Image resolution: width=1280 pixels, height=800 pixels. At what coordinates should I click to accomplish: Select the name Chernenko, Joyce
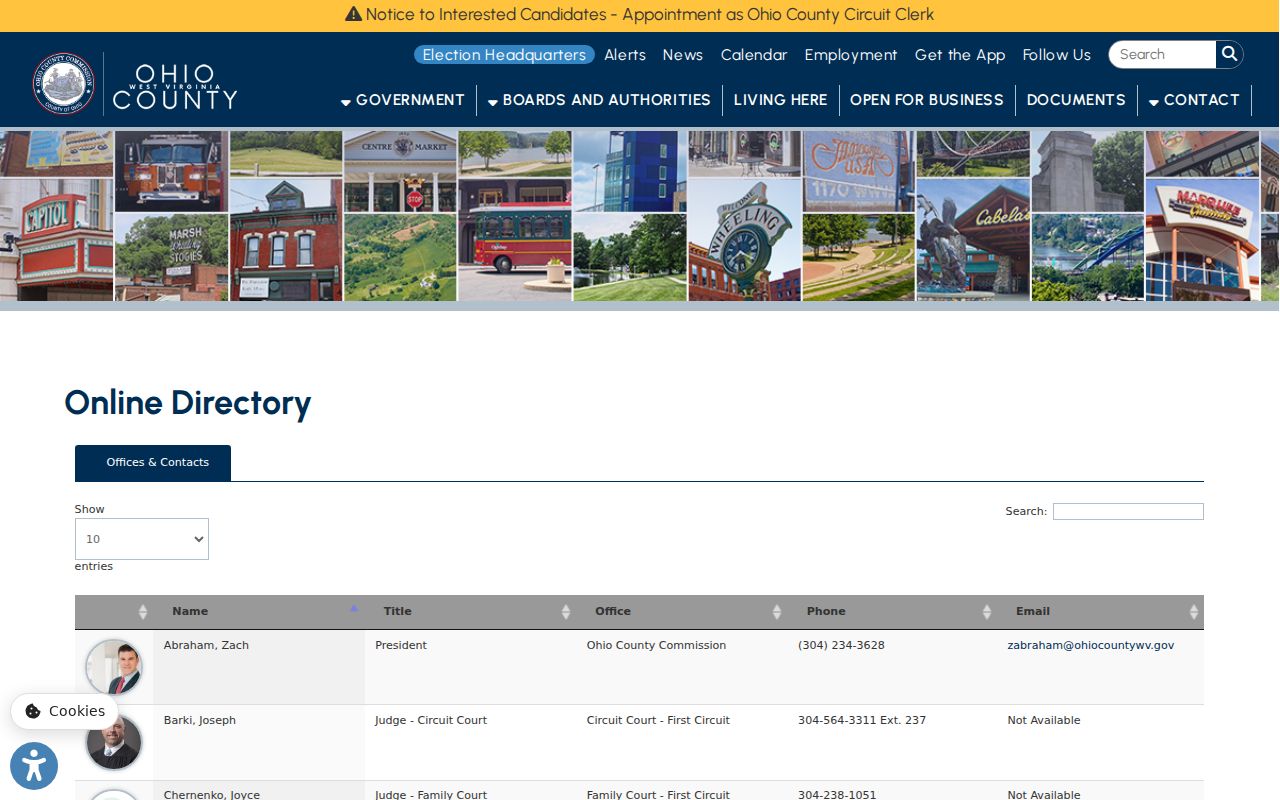pyautogui.click(x=212, y=794)
